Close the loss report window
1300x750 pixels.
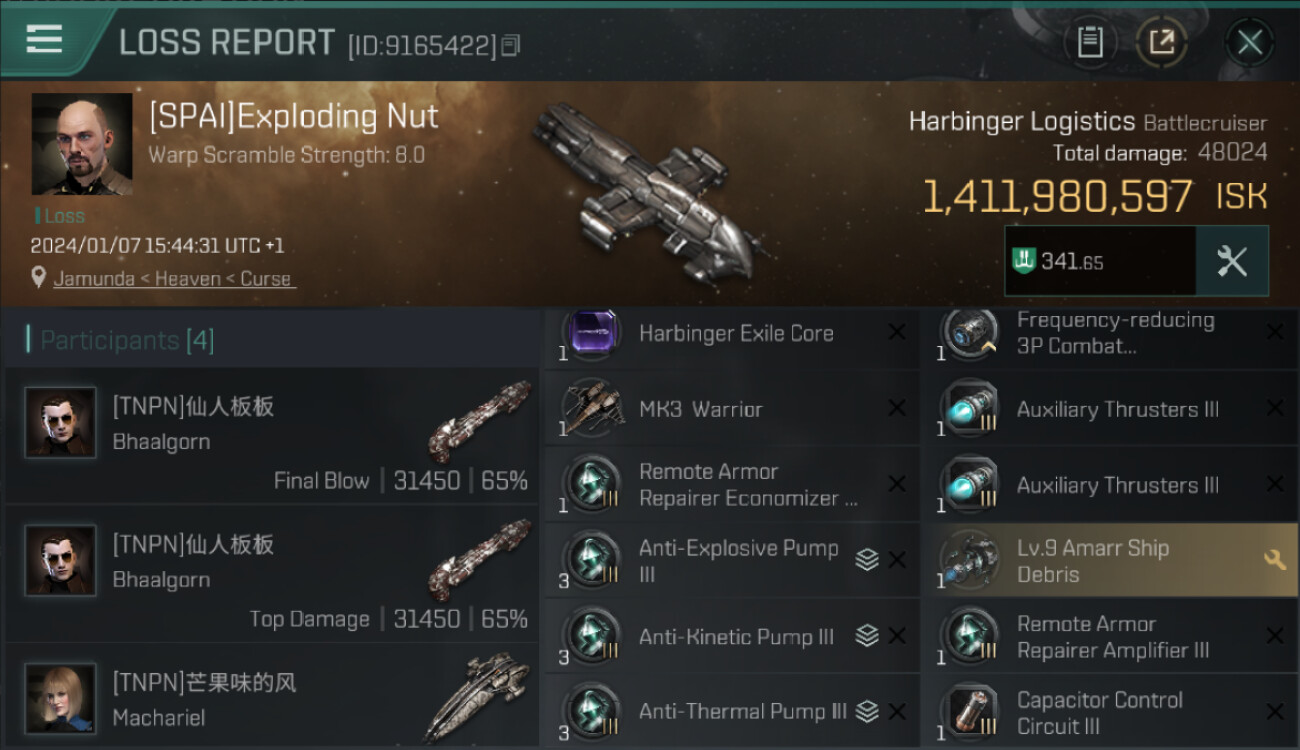1250,42
